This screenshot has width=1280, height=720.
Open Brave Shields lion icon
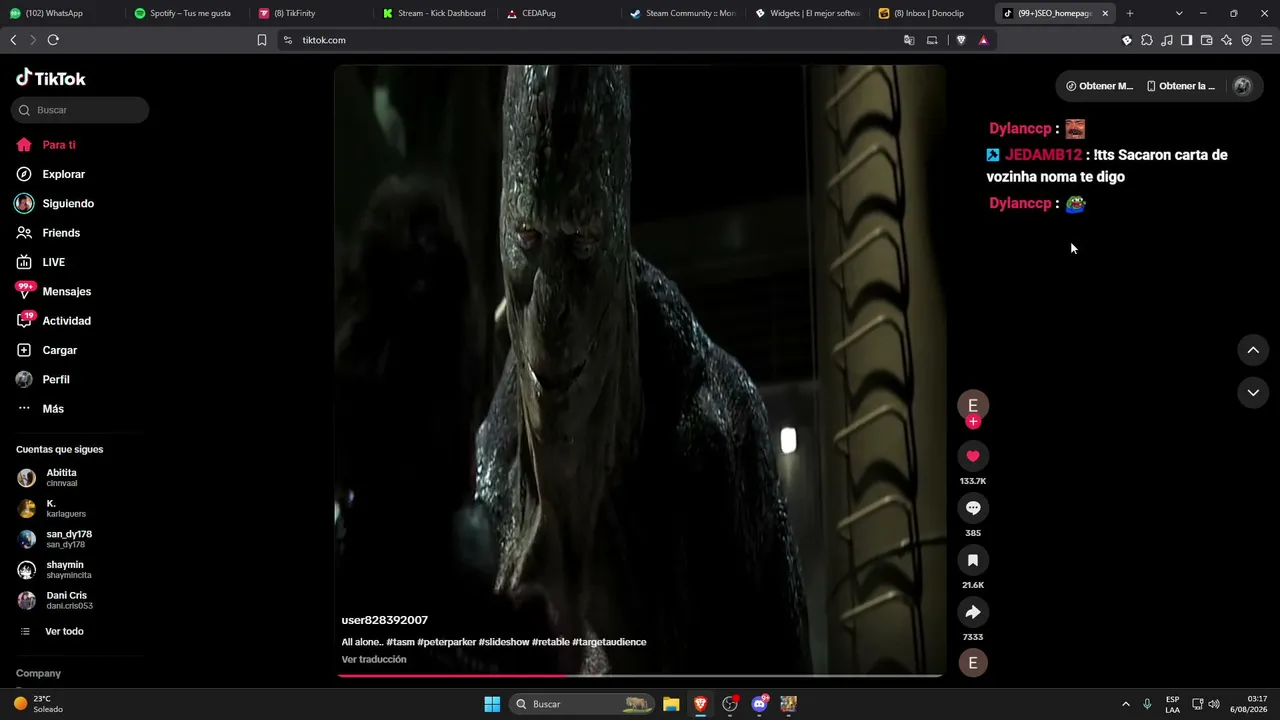point(961,40)
